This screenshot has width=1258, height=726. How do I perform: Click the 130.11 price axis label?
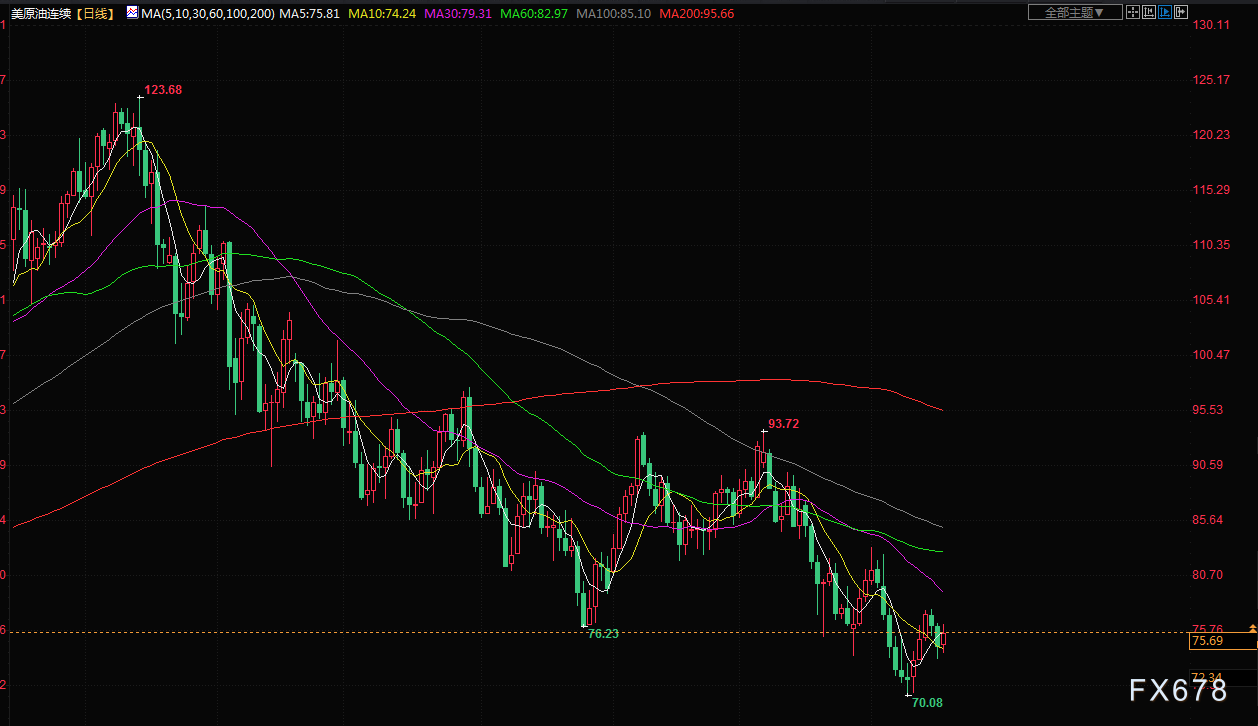1211,24
